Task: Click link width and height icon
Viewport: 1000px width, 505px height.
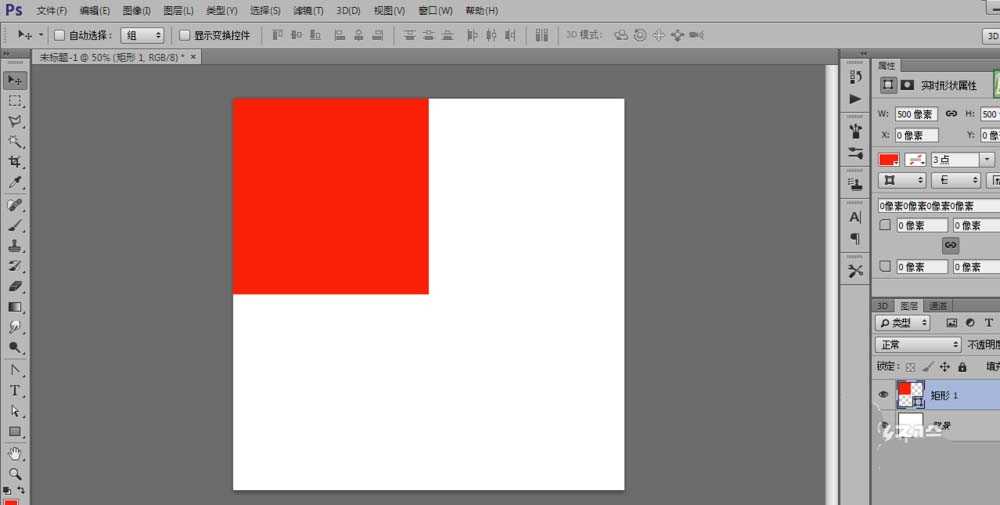Action: pos(951,114)
